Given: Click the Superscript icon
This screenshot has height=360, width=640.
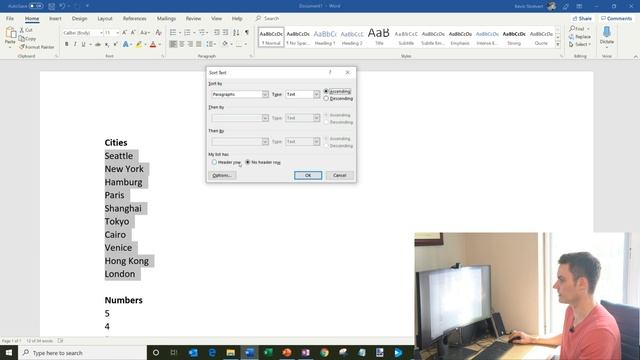Looking at the screenshot, I should (116, 44).
